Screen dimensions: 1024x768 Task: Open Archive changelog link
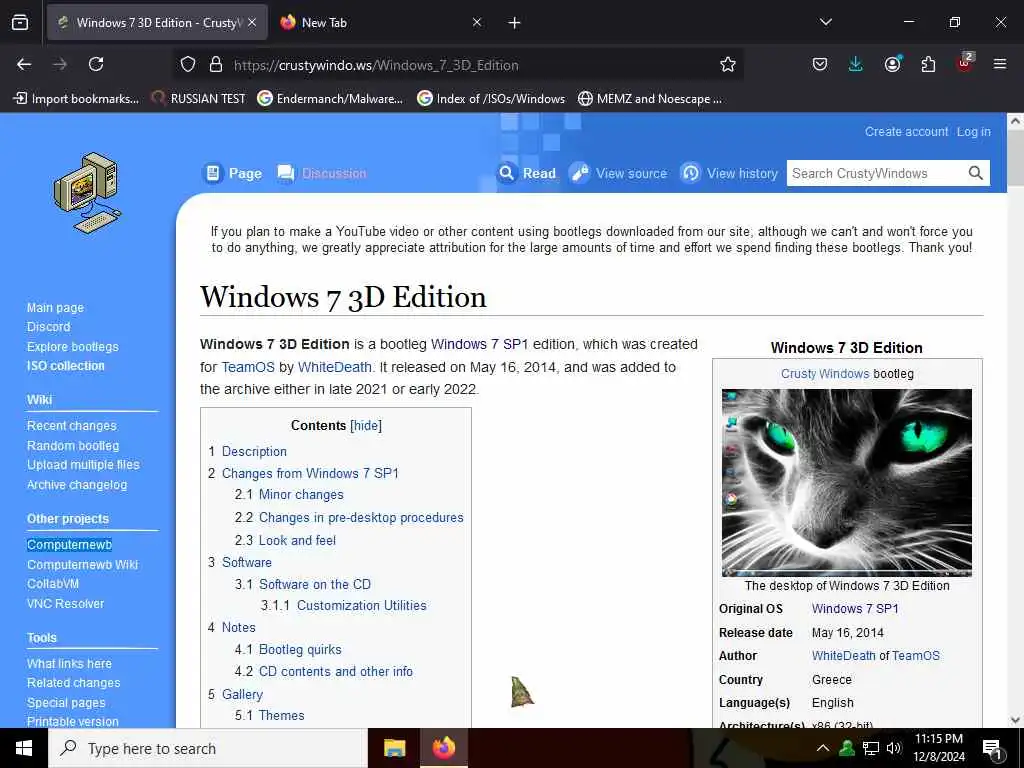click(x=77, y=485)
